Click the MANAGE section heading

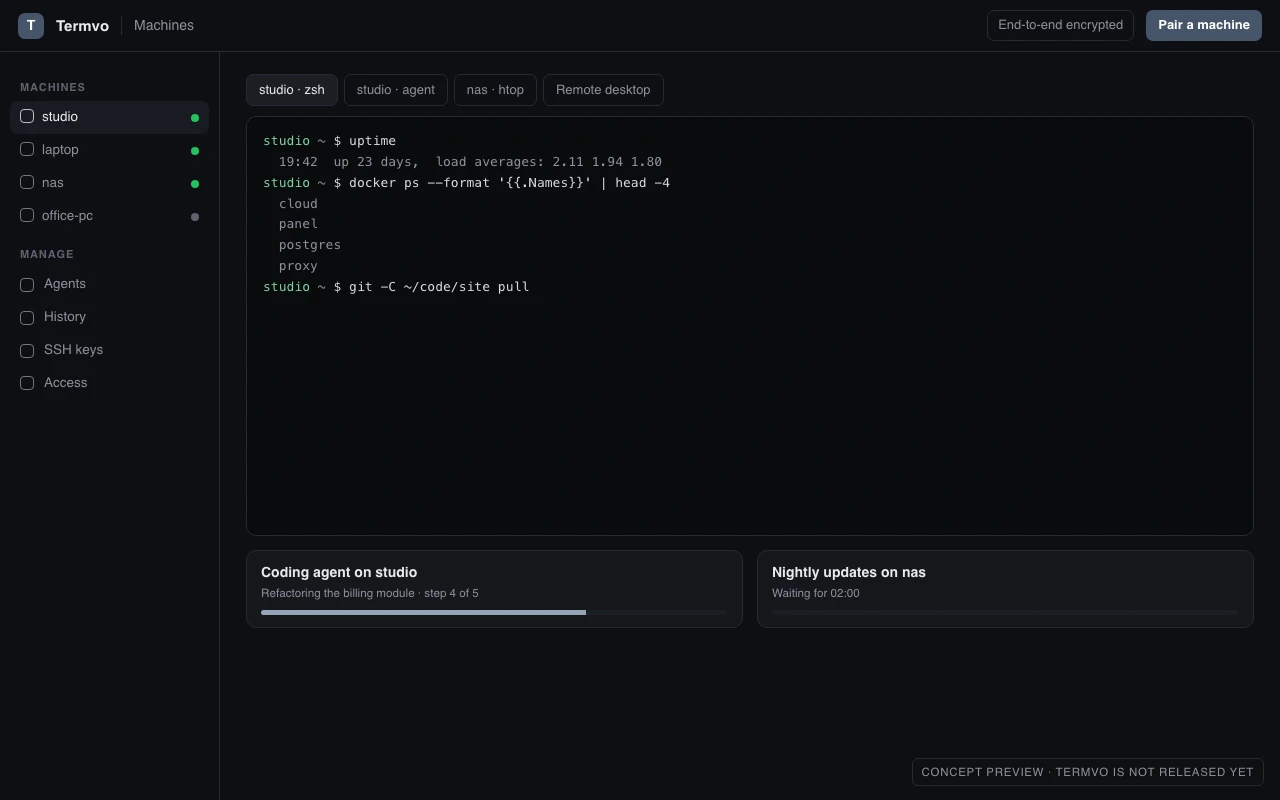[47, 255]
